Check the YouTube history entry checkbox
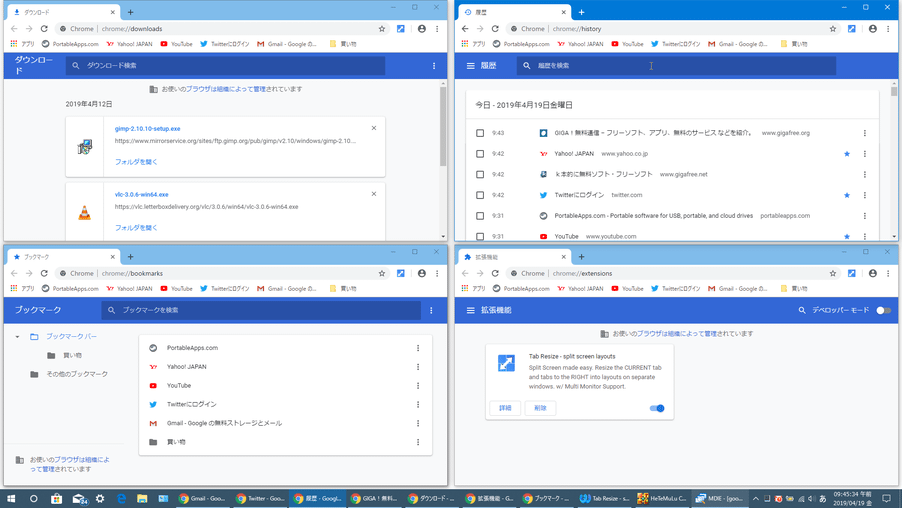The image size is (902, 508). [x=480, y=236]
